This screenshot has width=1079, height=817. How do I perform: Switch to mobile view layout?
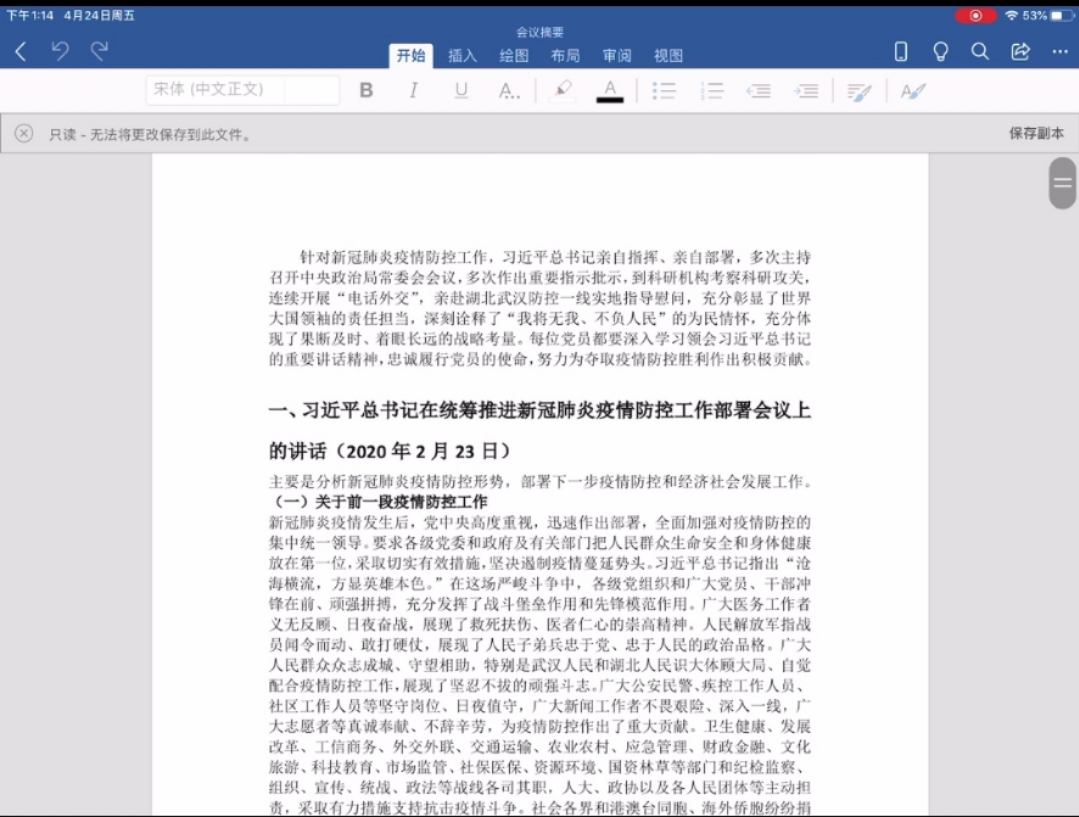tap(900, 52)
